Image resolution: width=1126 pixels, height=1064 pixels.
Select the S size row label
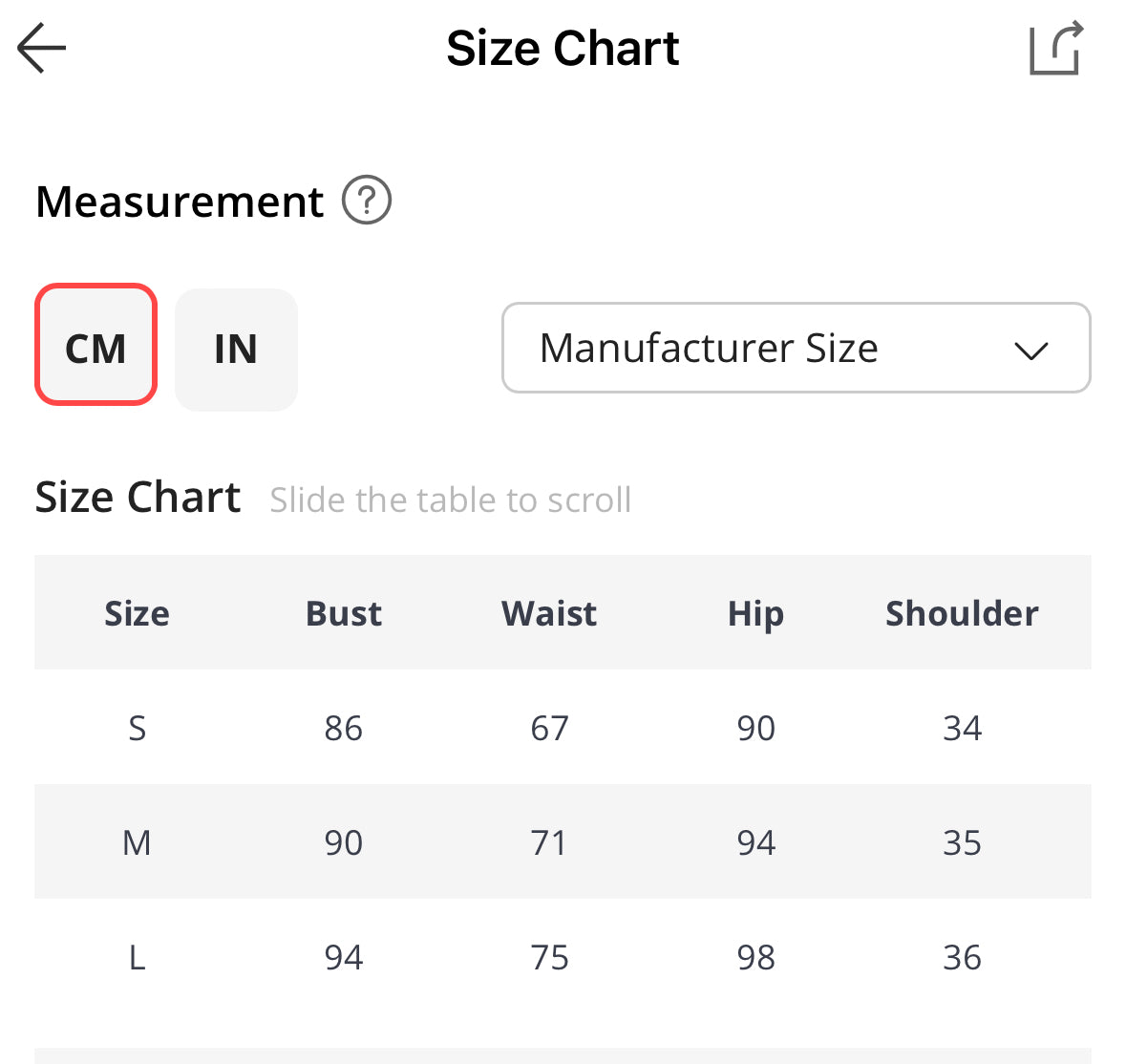tap(137, 728)
